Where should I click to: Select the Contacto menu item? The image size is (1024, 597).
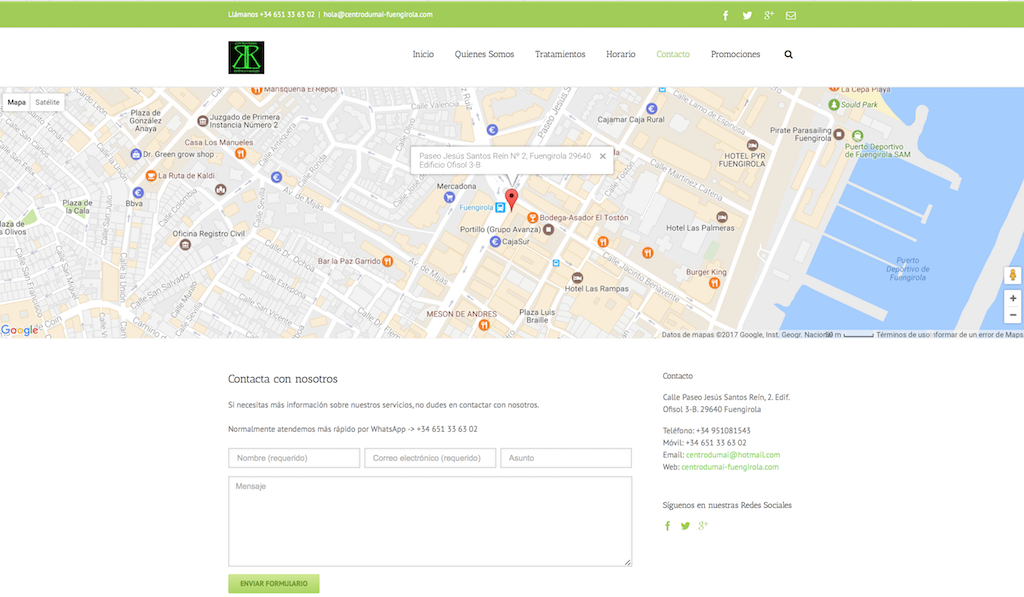pos(673,54)
